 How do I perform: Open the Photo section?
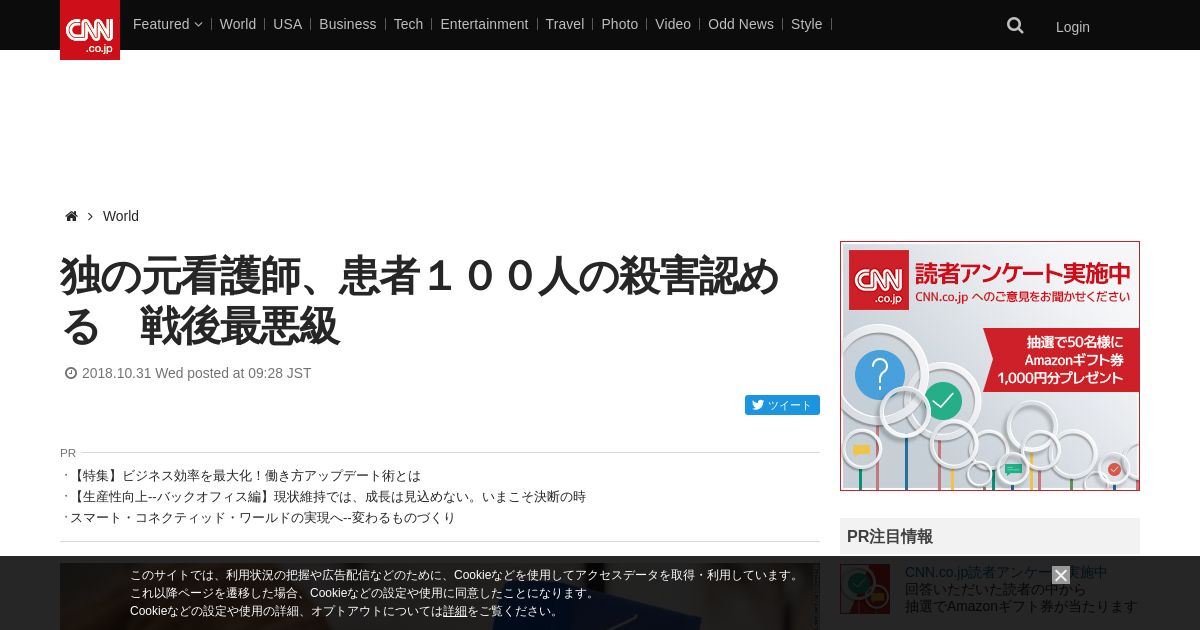(x=620, y=24)
